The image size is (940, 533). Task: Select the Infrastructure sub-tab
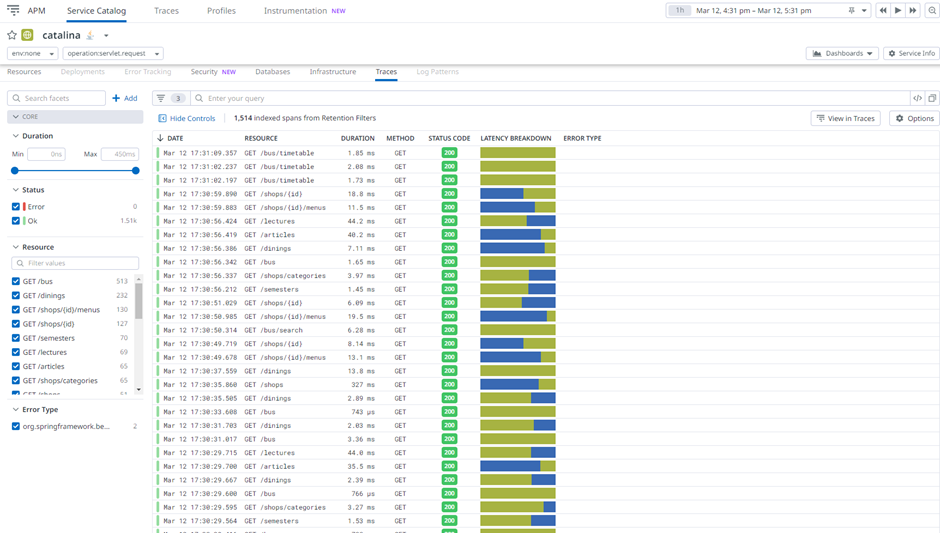point(333,71)
